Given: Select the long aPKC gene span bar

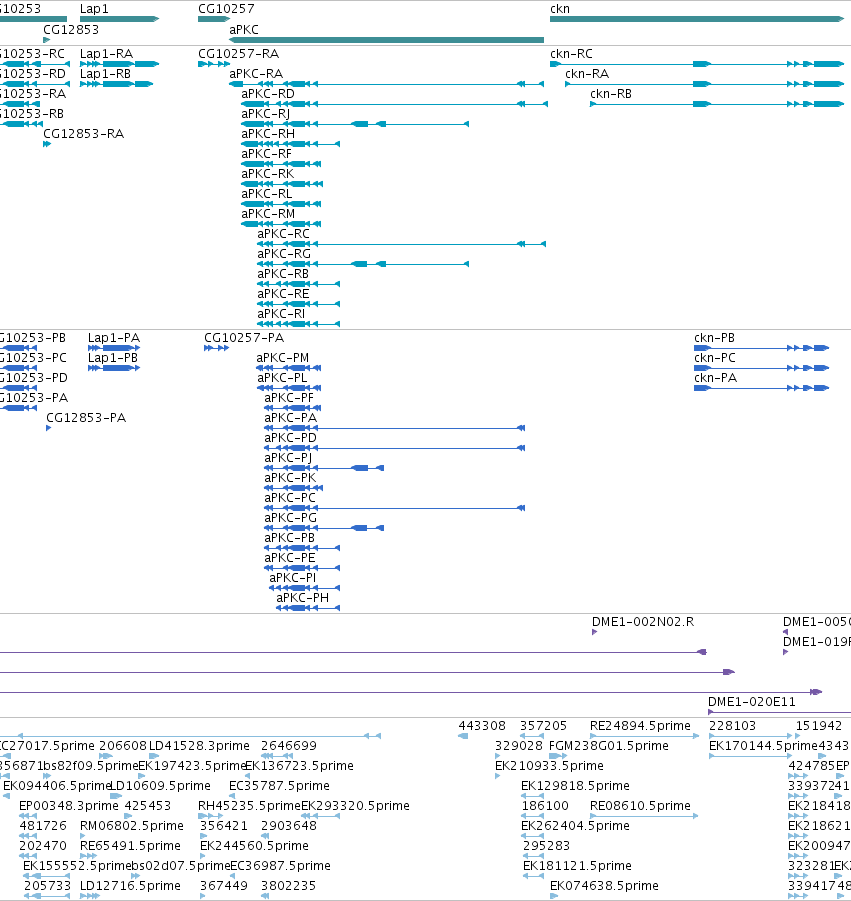Looking at the screenshot, I should [386, 40].
